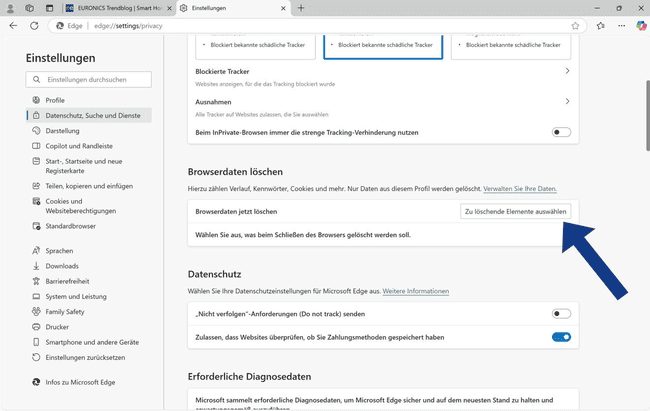Open Einstellungen zurücksetzen
The image size is (650, 411).
coord(89,357)
